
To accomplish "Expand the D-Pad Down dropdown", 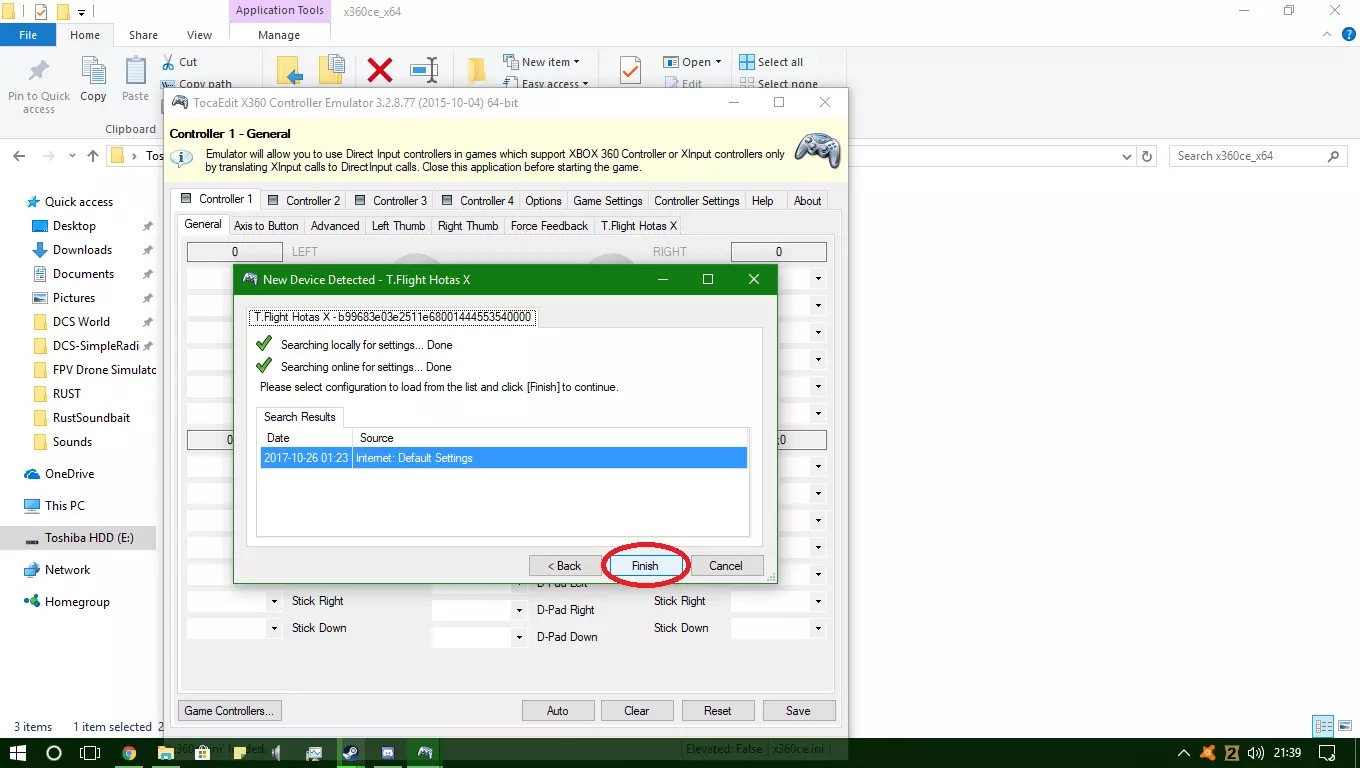I will [x=519, y=637].
